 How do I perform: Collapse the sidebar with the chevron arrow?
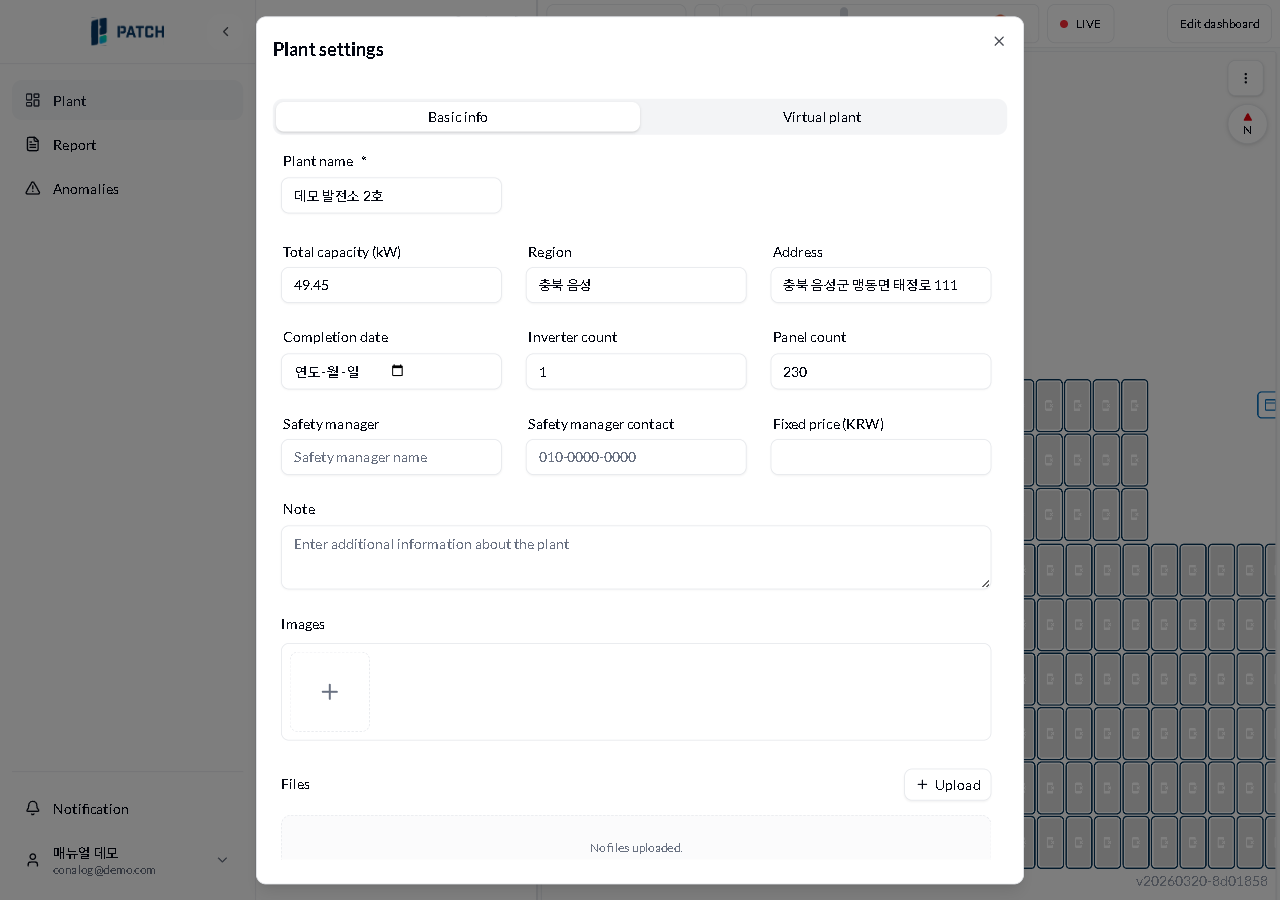pyautogui.click(x=226, y=32)
